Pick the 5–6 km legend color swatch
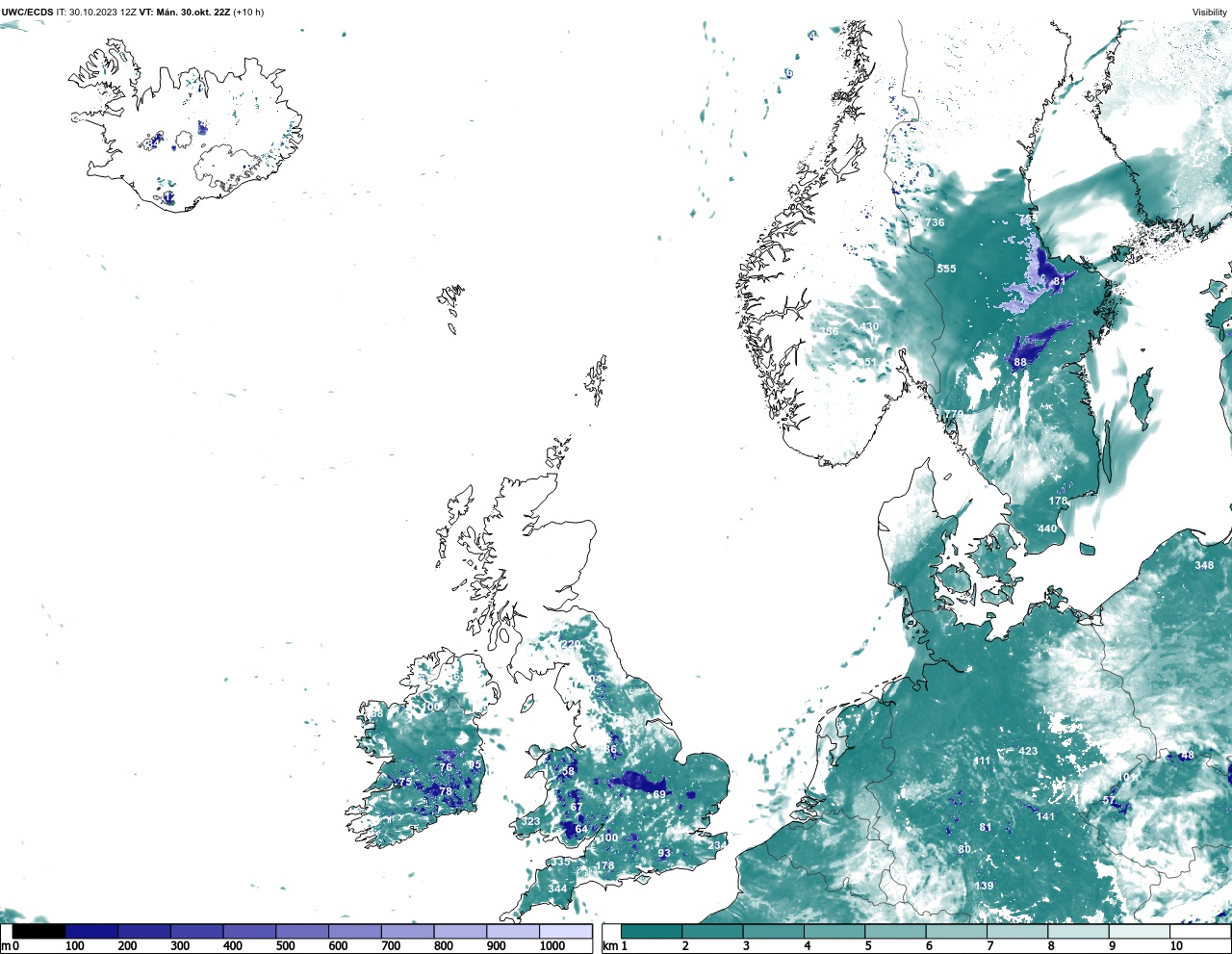 895,931
